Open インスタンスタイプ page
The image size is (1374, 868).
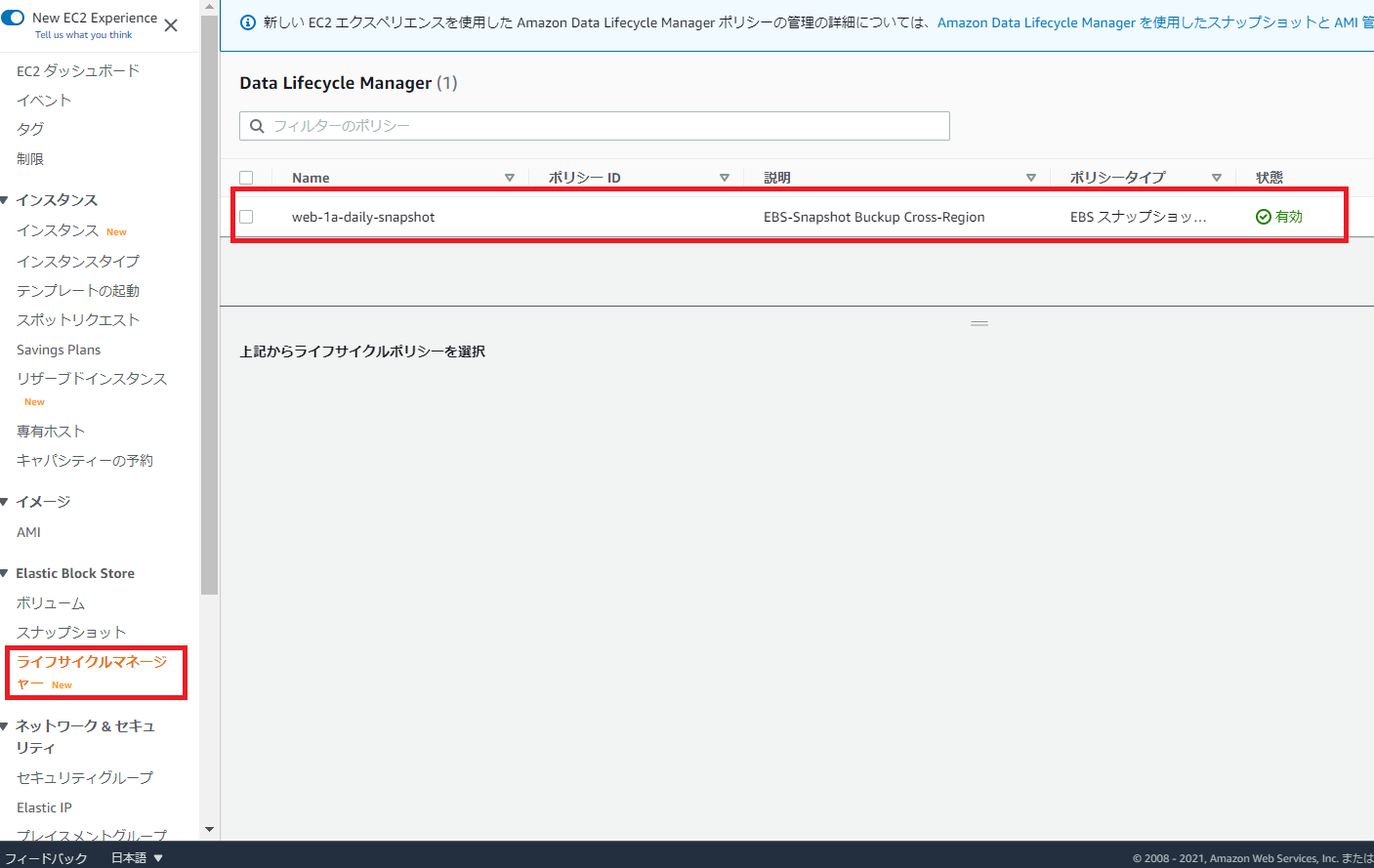pyautogui.click(x=78, y=262)
